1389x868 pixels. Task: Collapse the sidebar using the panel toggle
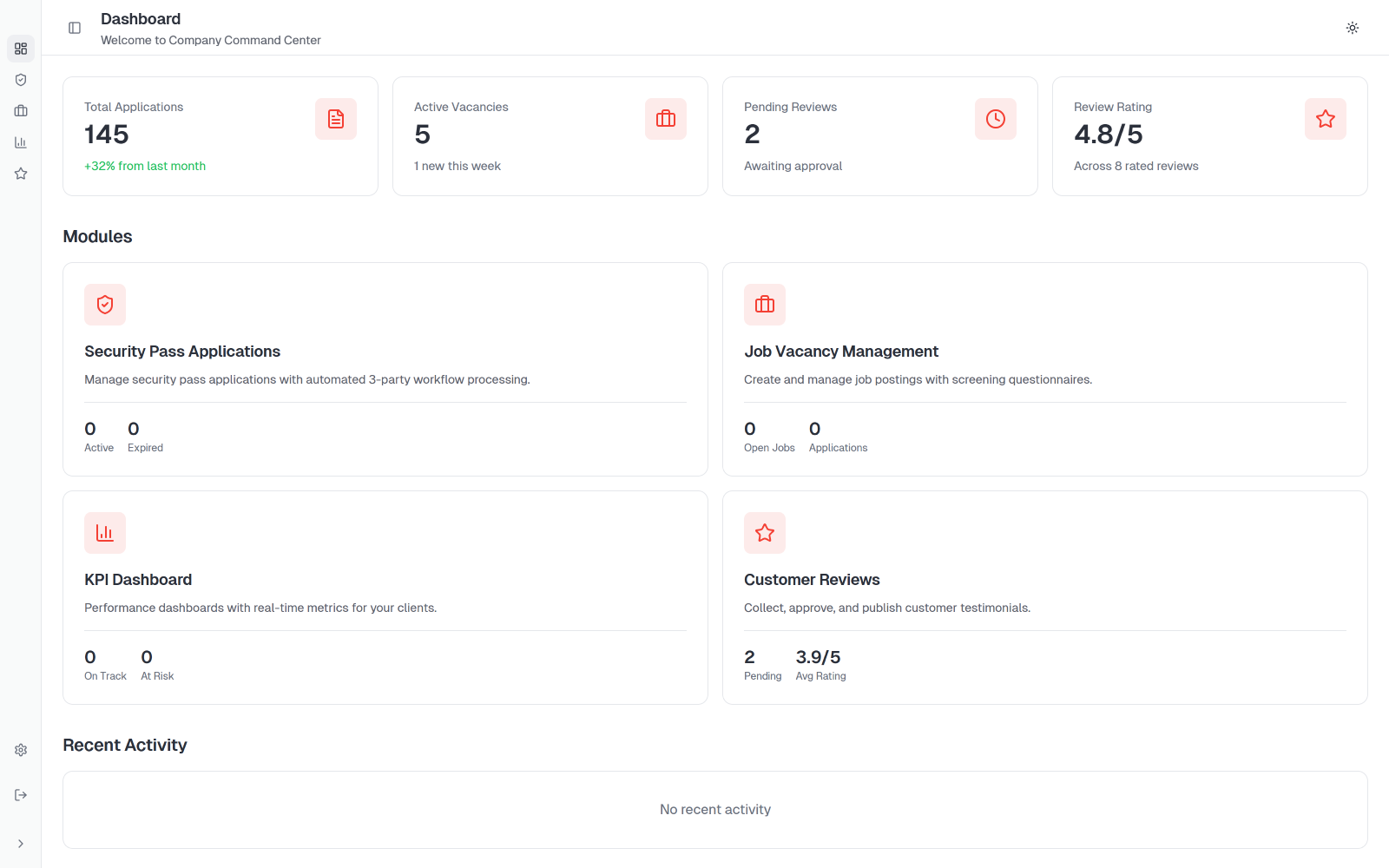click(x=74, y=27)
